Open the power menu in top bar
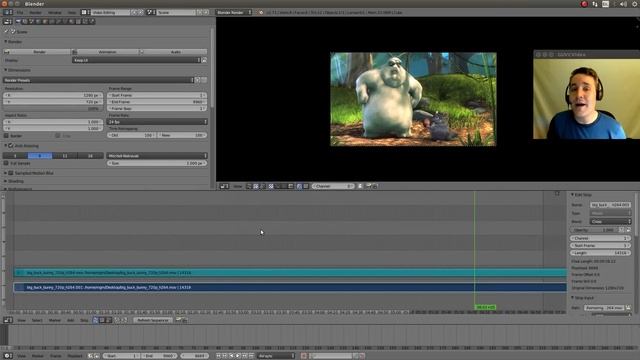The image size is (640, 360). tap(636, 4)
